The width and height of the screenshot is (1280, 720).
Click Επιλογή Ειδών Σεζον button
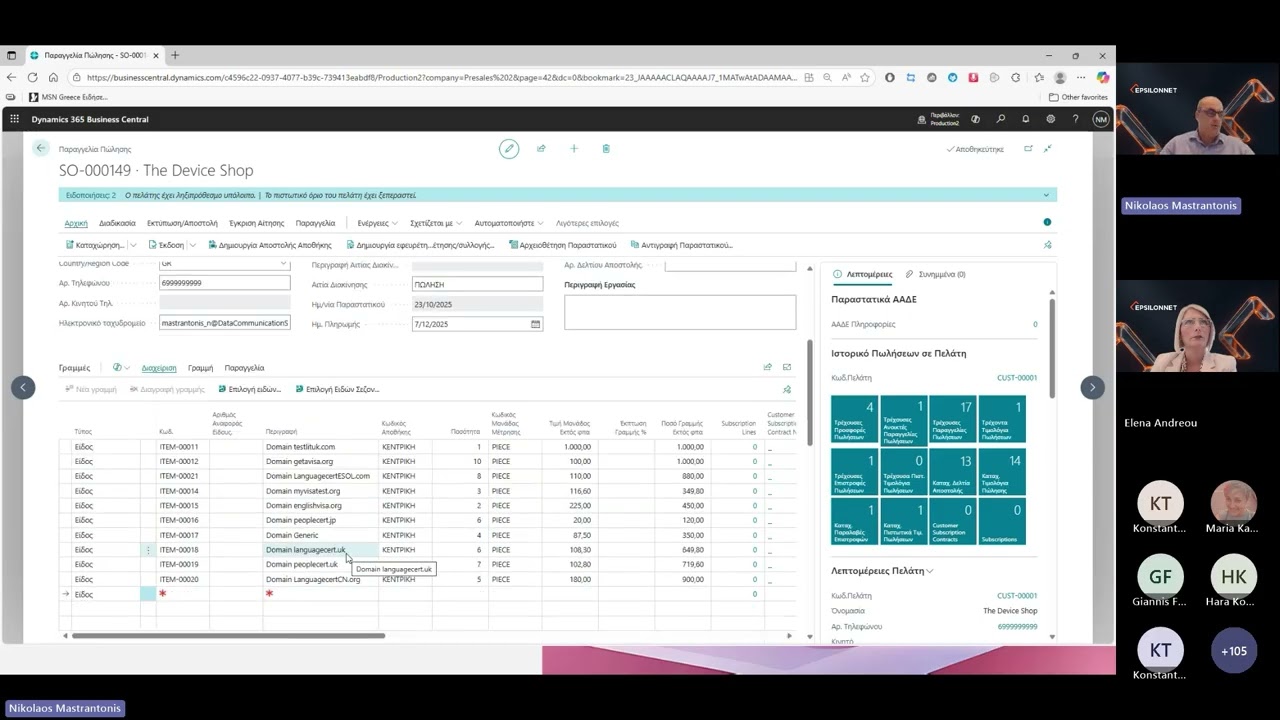click(x=337, y=389)
